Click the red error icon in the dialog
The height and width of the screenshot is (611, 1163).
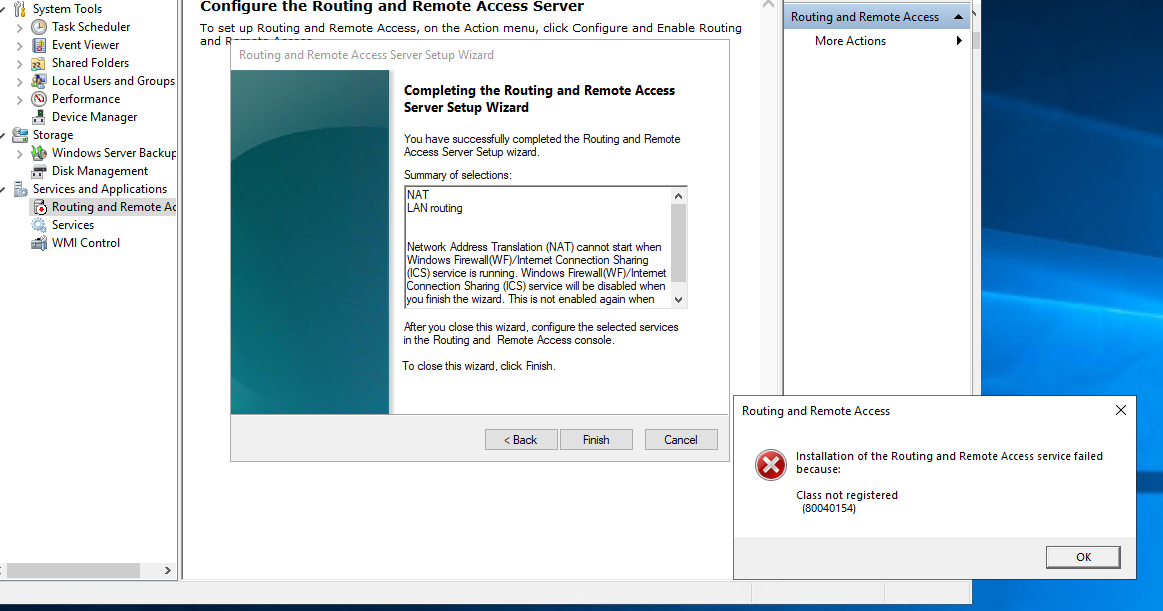pos(771,466)
